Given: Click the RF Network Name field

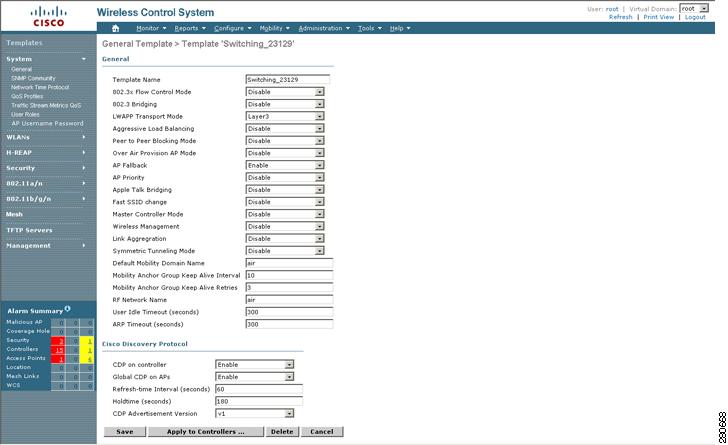Looking at the screenshot, I should [289, 300].
